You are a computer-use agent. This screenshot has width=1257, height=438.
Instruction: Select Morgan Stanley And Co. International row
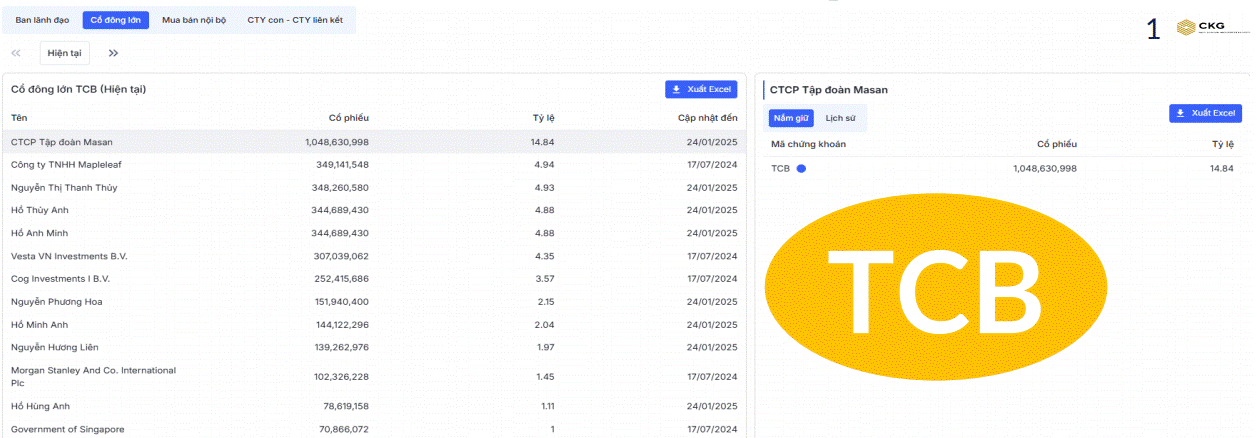click(x=374, y=377)
